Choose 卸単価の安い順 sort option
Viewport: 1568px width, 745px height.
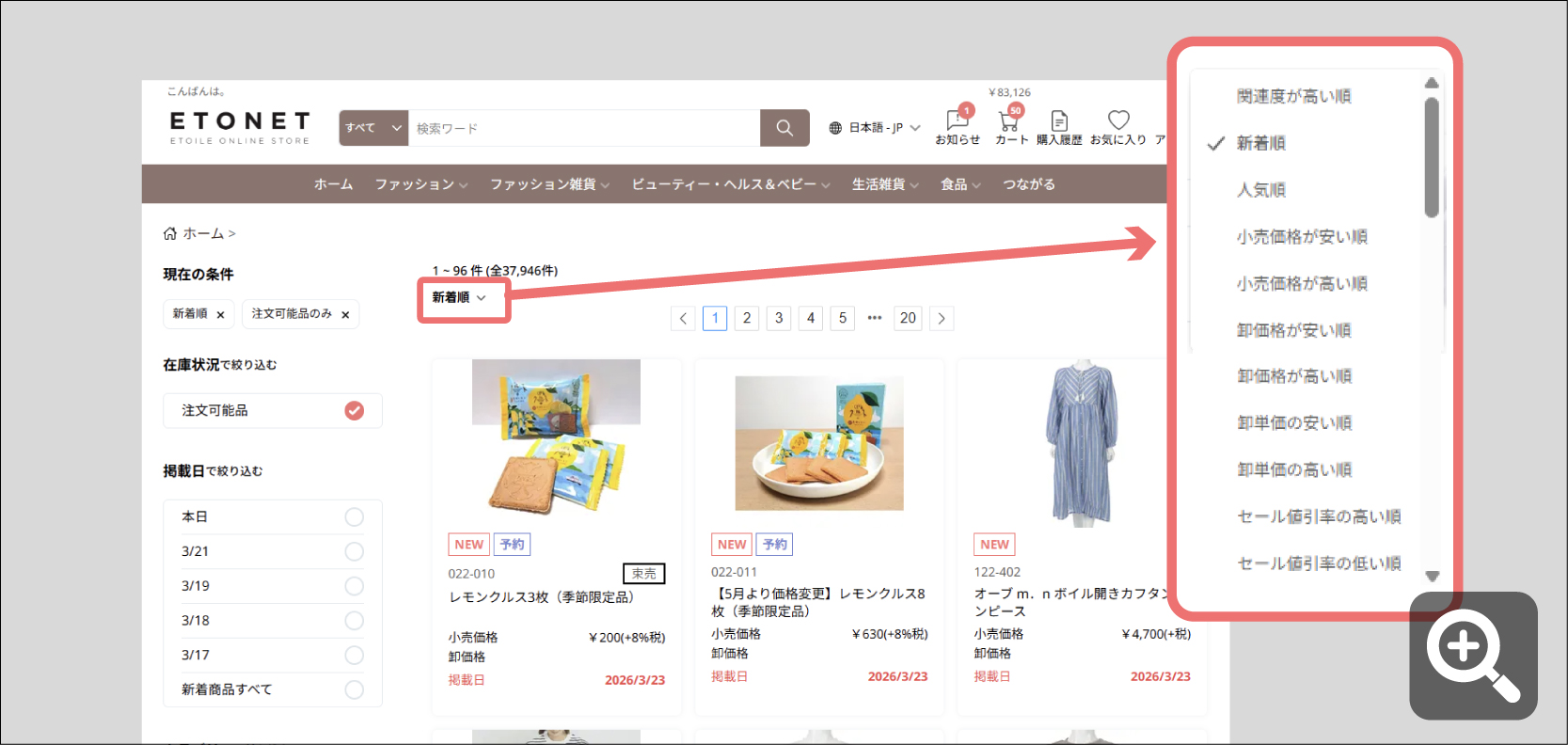(1294, 423)
